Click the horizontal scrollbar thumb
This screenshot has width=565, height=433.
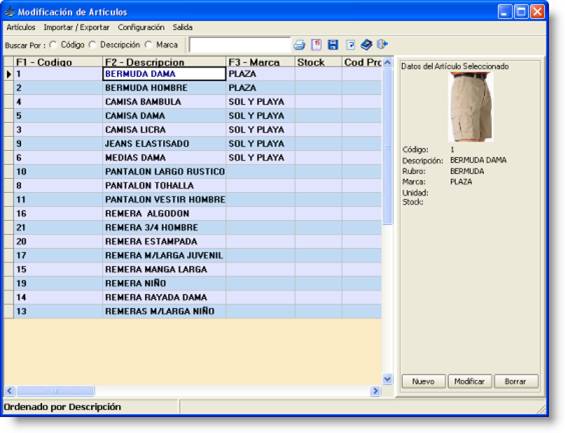56,391
